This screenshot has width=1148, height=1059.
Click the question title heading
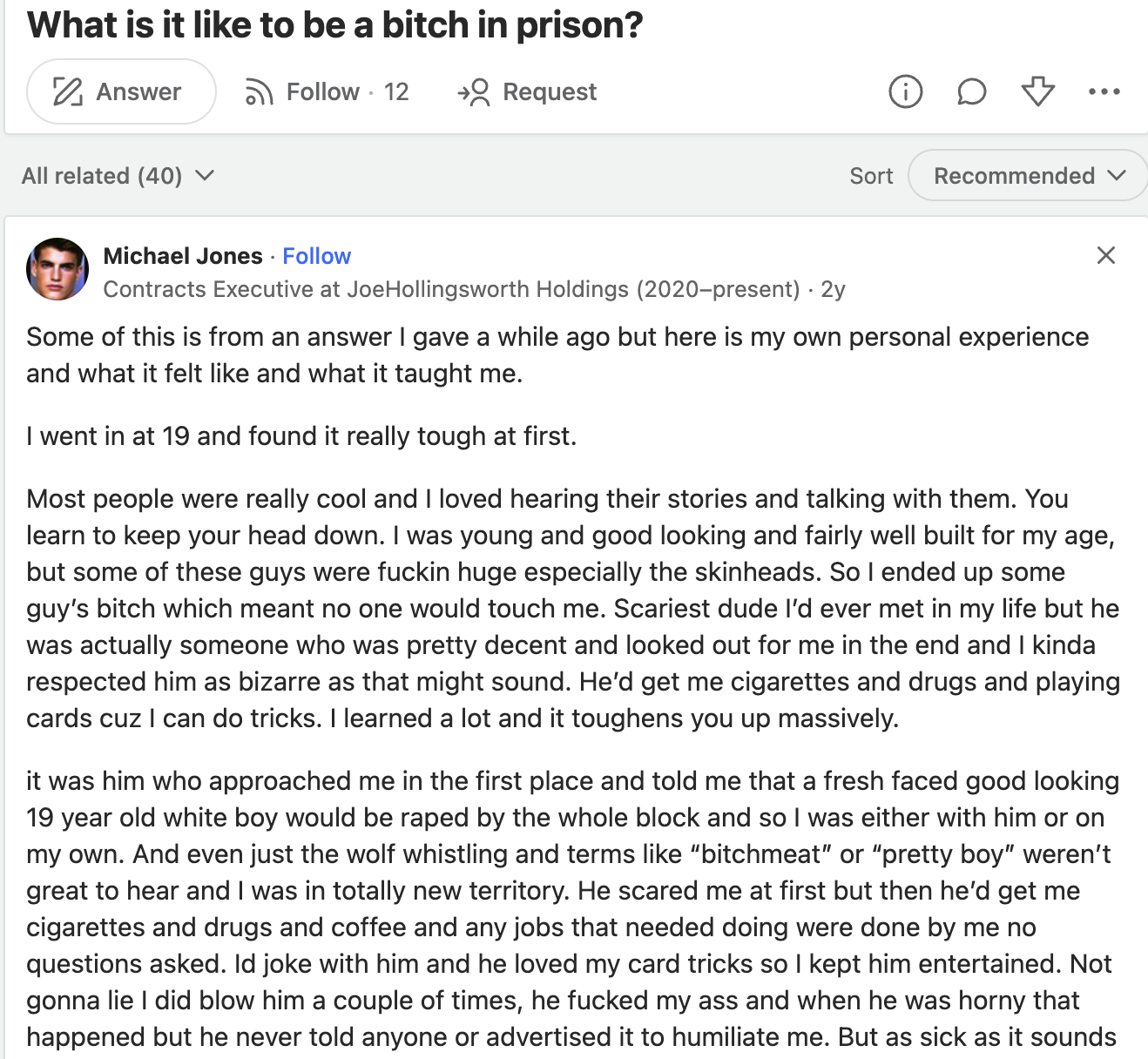(334, 24)
